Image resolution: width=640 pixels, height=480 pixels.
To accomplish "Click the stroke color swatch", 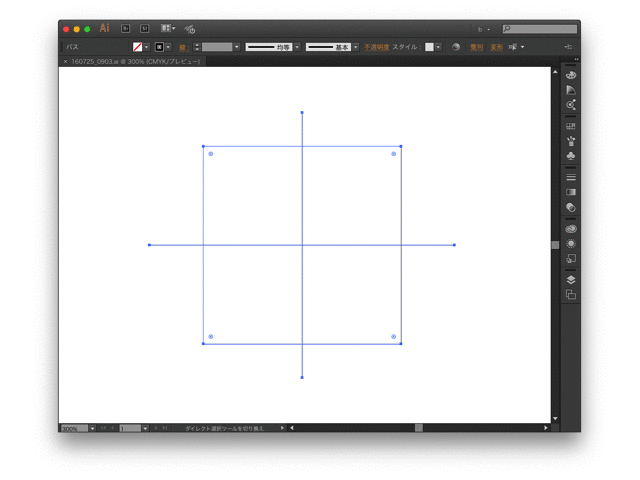I will [159, 47].
